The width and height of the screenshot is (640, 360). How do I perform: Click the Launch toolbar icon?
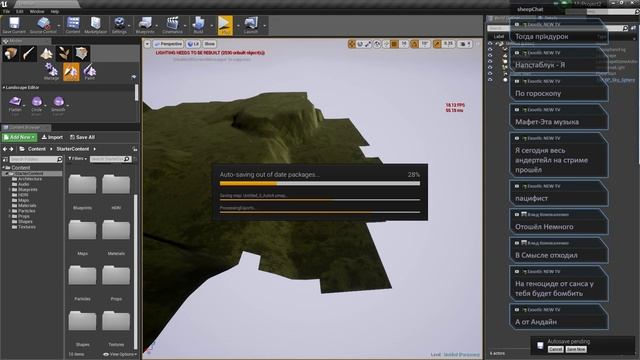(x=251, y=25)
